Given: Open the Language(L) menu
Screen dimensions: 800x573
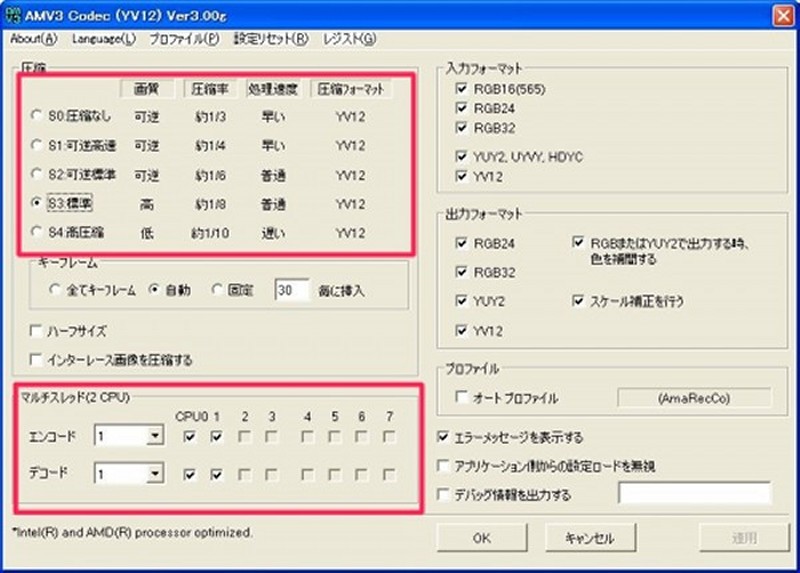Looking at the screenshot, I should (104, 39).
